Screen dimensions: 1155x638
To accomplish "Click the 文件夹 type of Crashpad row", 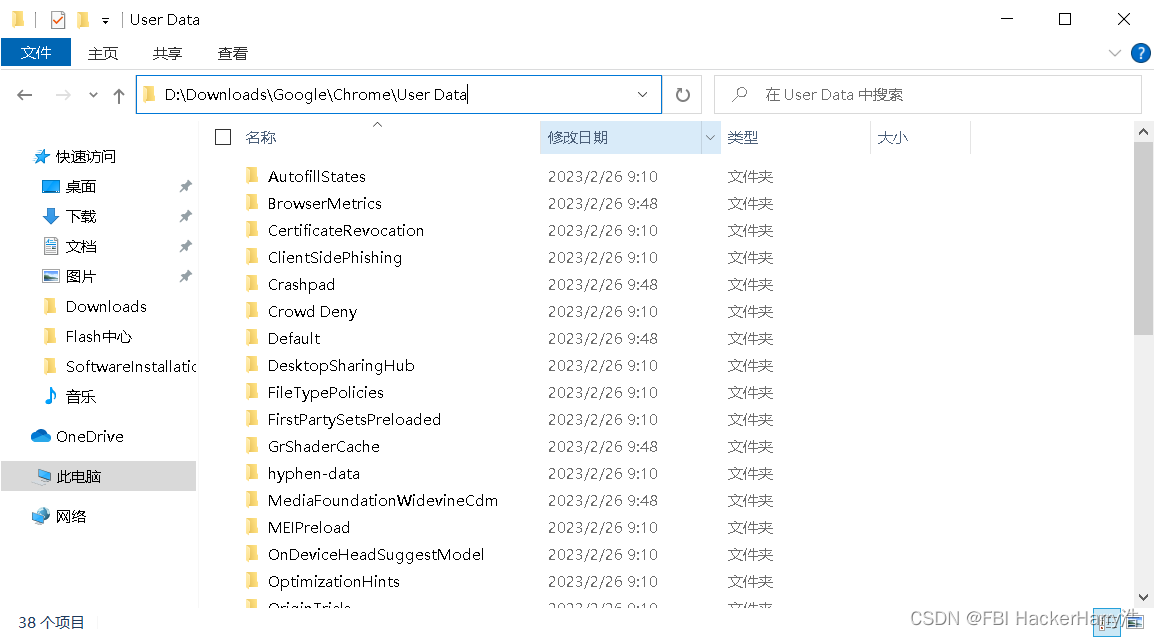I will tap(750, 284).
